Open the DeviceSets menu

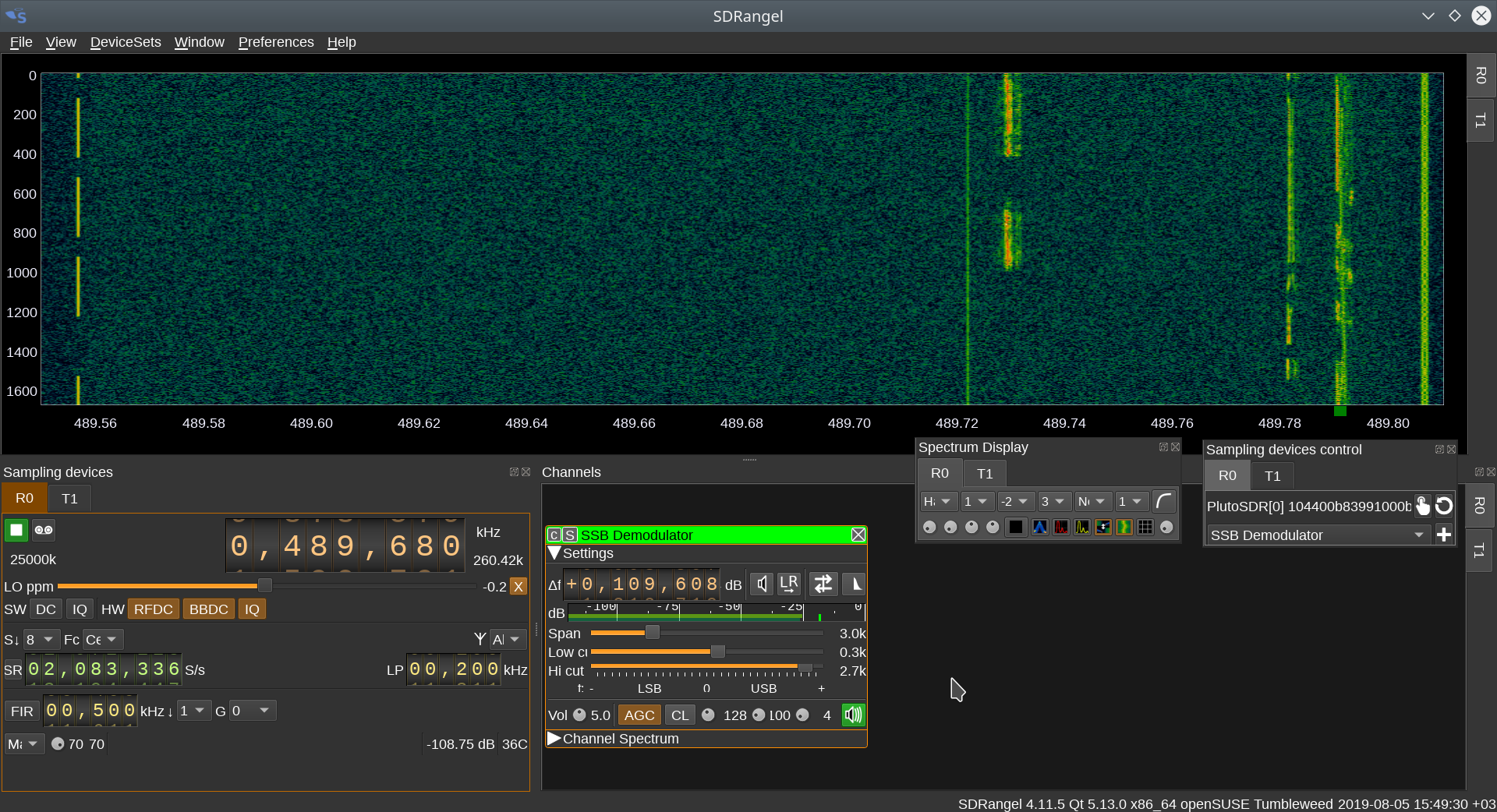pos(126,42)
